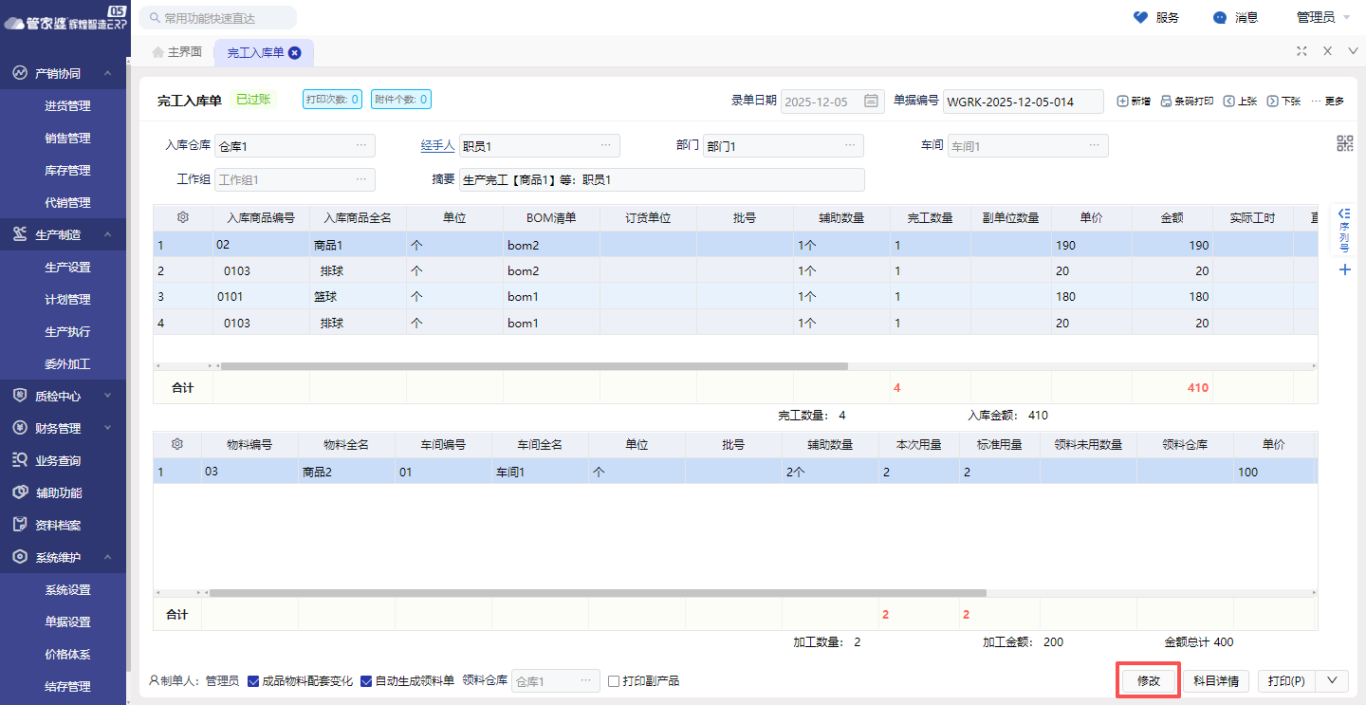
Task: Switch to the 主界面 tab
Action: coord(177,52)
